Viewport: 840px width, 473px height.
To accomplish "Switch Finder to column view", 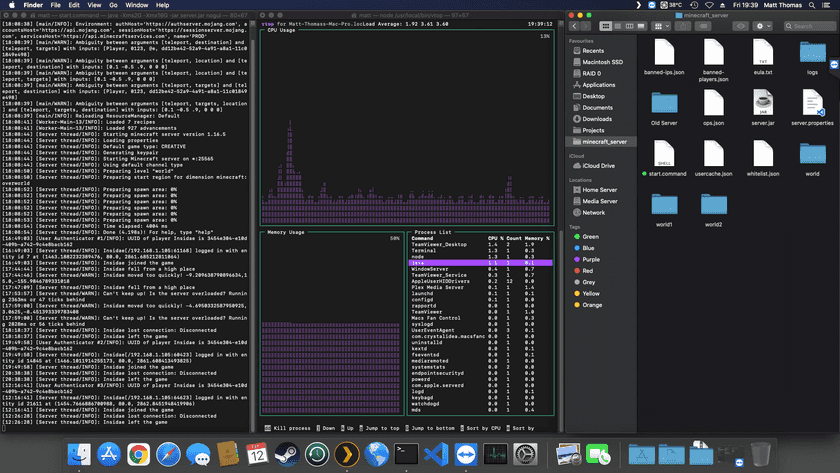I will [x=629, y=26].
